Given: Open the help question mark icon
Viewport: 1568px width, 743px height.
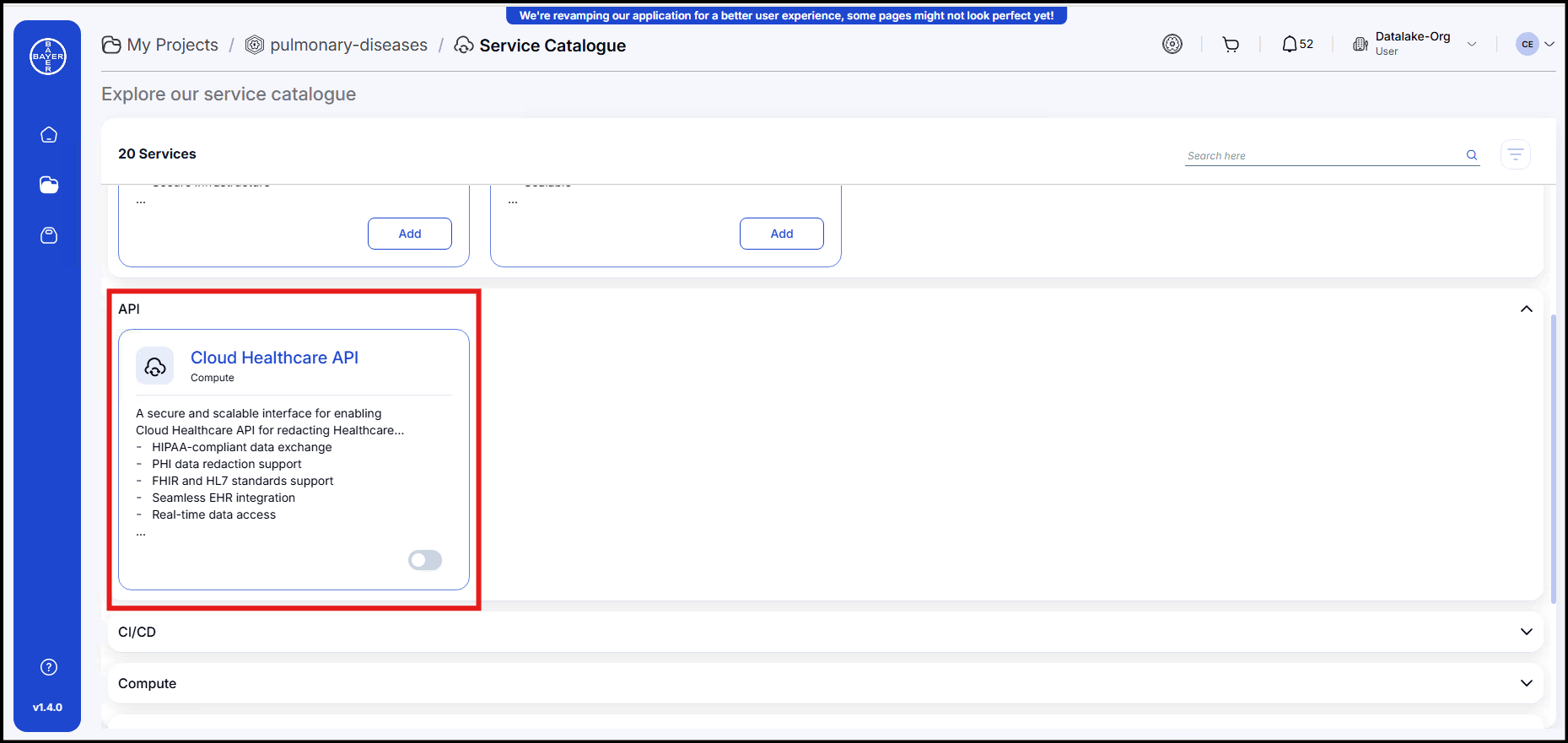Looking at the screenshot, I should (x=49, y=667).
